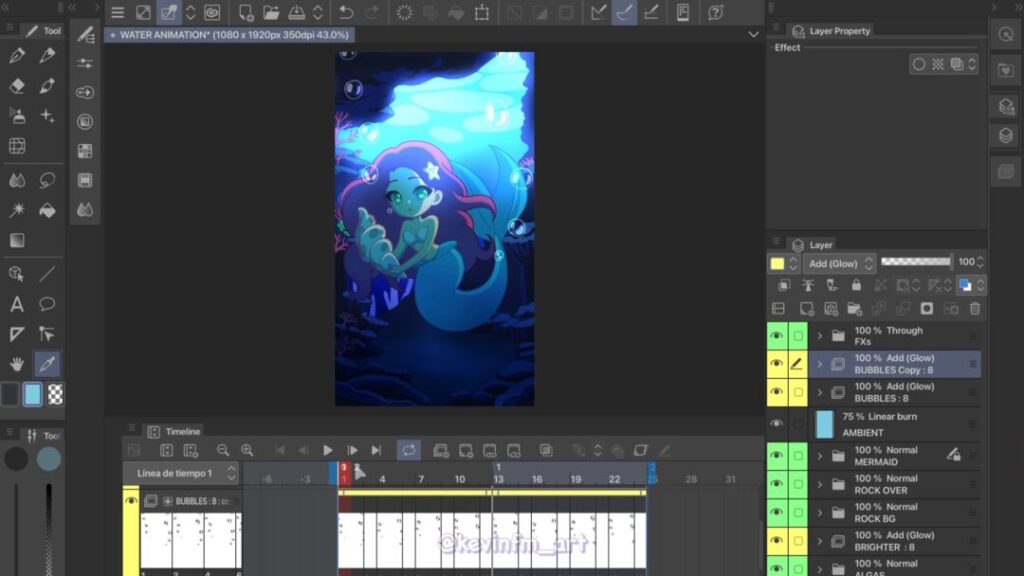
Task: Jump to the first frame
Action: coord(280,450)
